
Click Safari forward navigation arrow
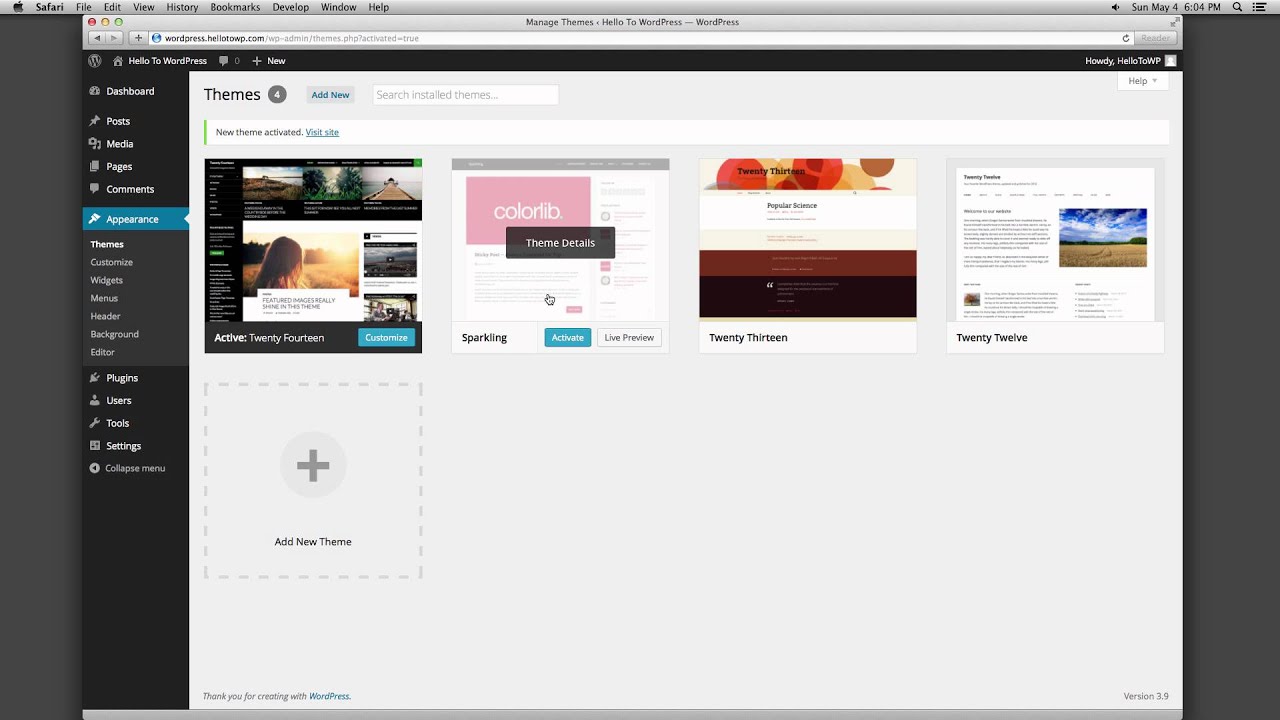tap(113, 38)
